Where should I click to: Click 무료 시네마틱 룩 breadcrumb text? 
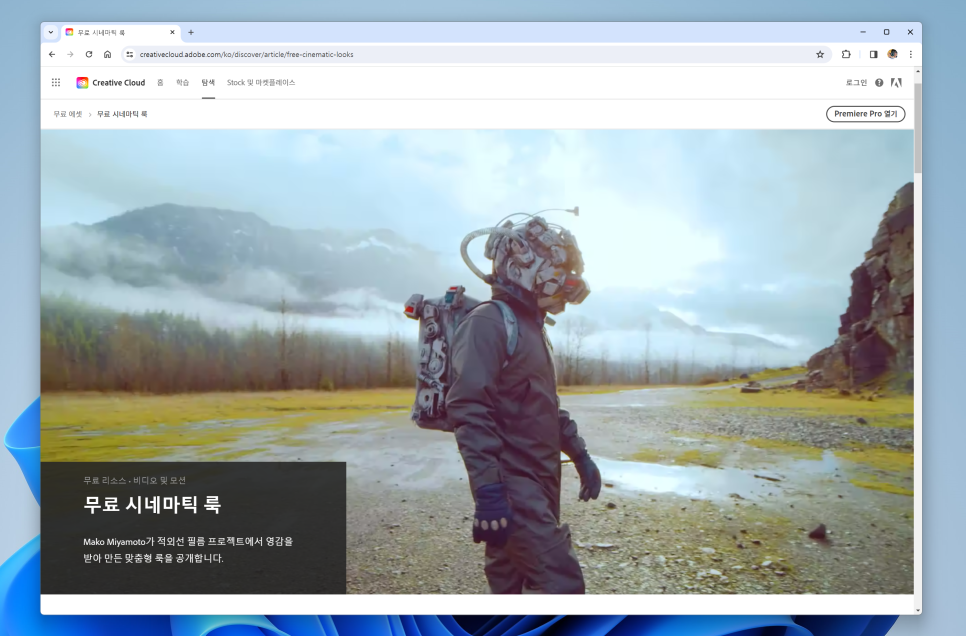coord(122,114)
